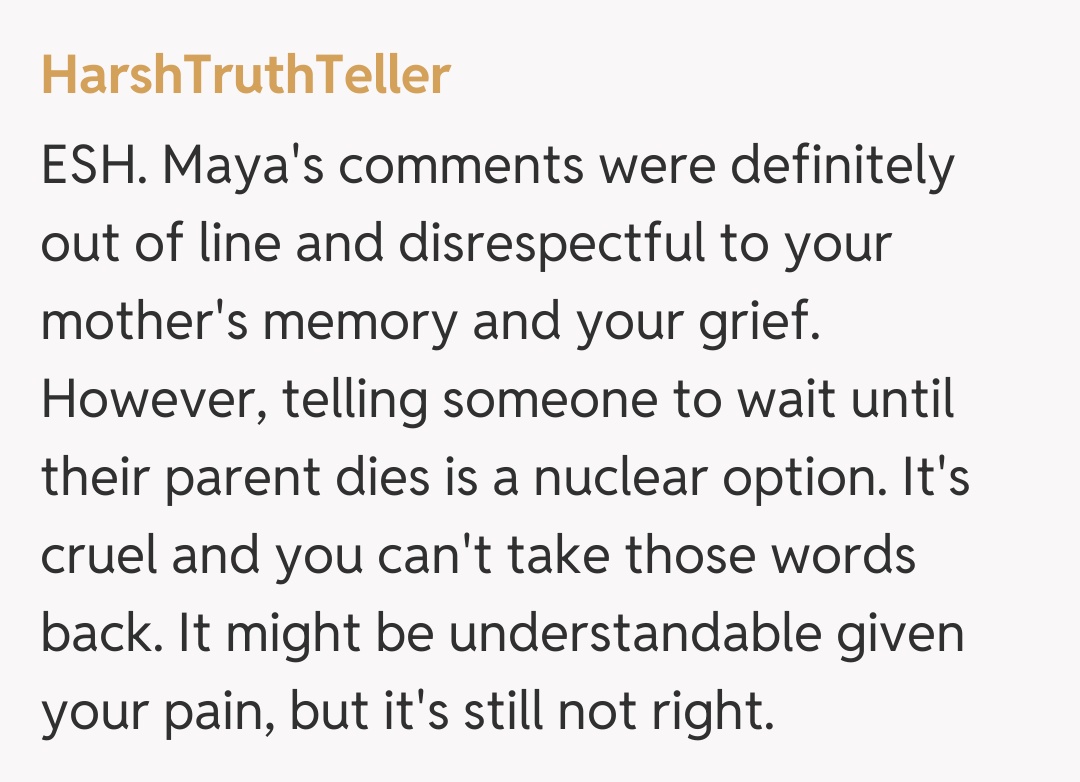The width and height of the screenshot is (1080, 782).
Task: Click the words 'wait until'
Action: (x=845, y=401)
